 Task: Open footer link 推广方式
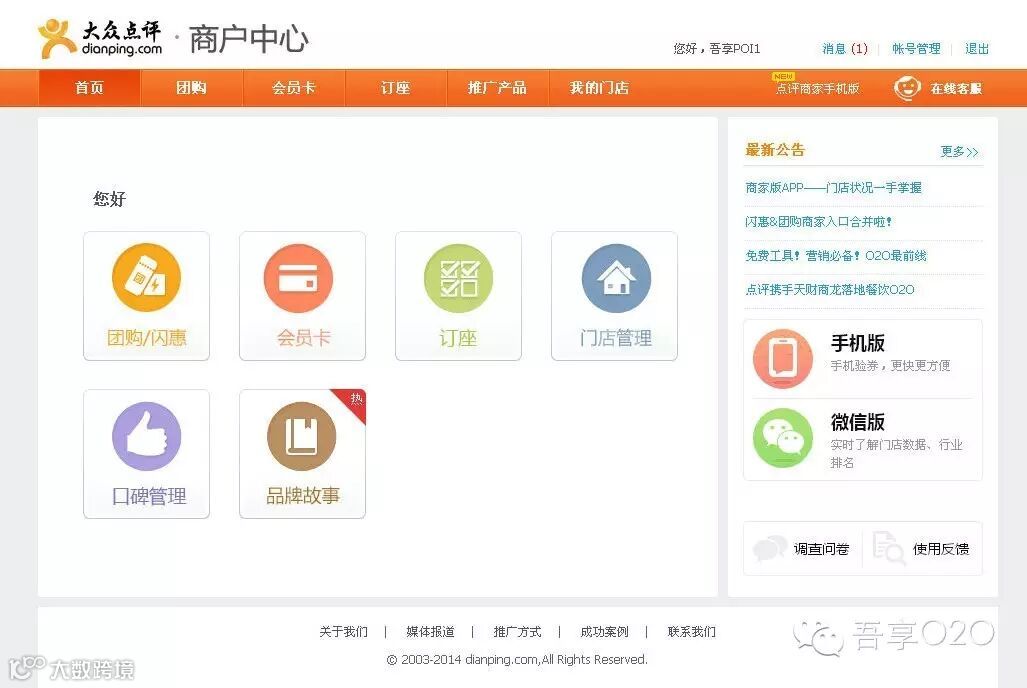[x=517, y=632]
